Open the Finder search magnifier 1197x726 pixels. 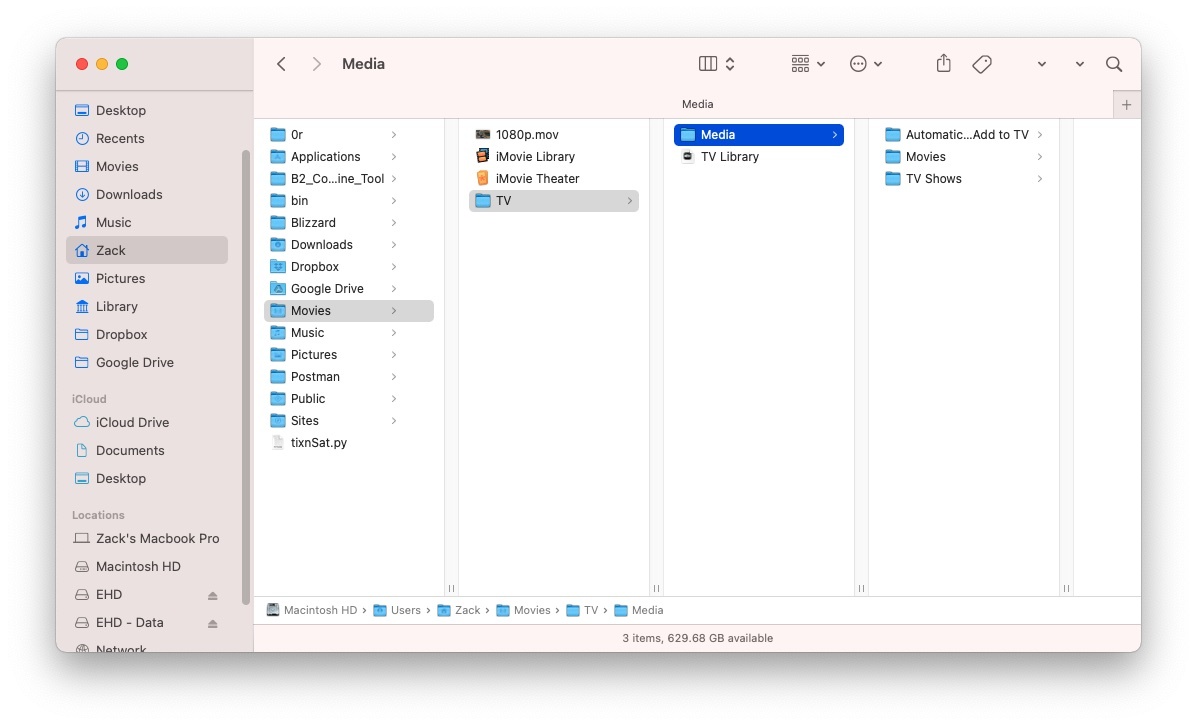pos(1114,64)
